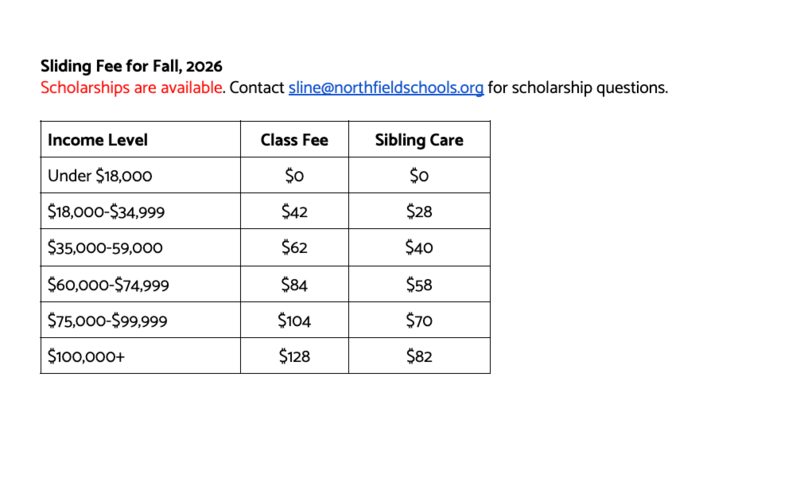
Task: Click the $28 sibling care cell
Action: 419,211
